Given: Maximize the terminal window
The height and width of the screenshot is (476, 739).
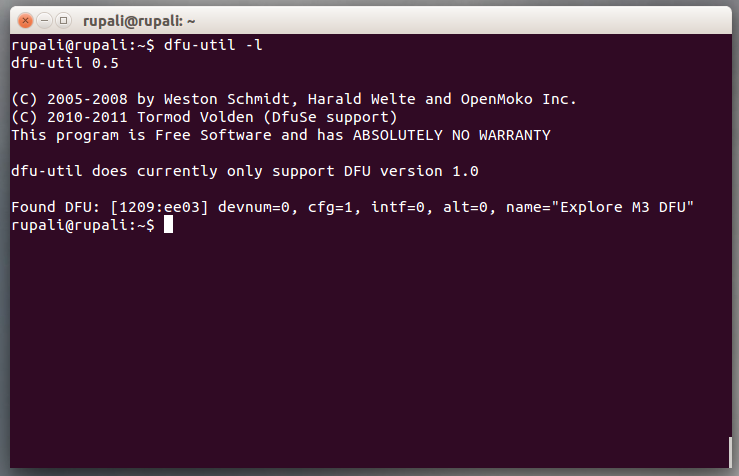Looking at the screenshot, I should tap(63, 21).
